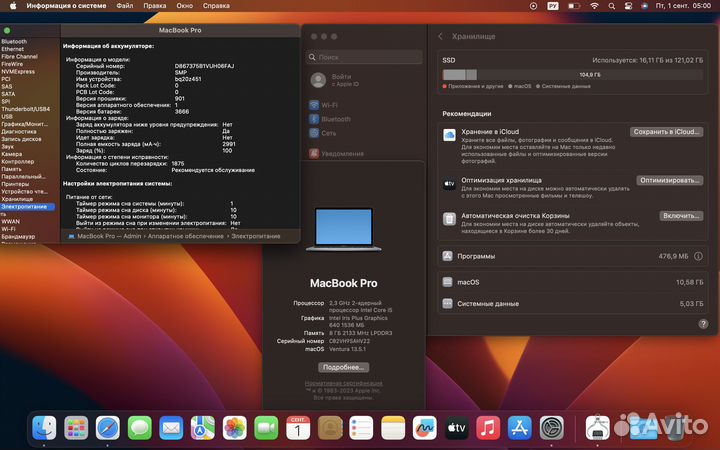The height and width of the screenshot is (450, 720).
Task: Open the Справка menu
Action: 216,6
